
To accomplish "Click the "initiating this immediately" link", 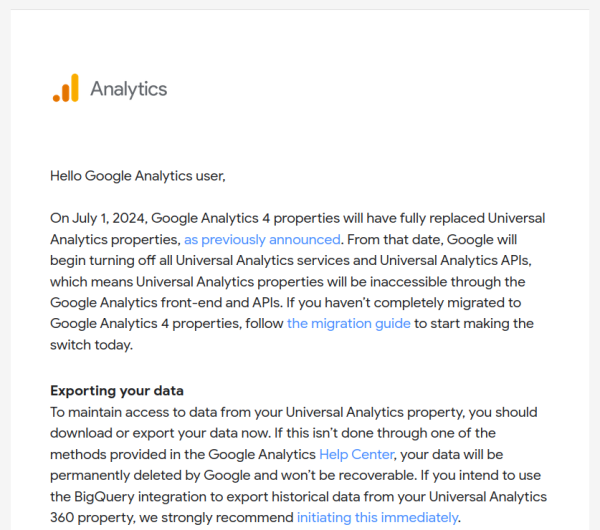I will click(377, 517).
